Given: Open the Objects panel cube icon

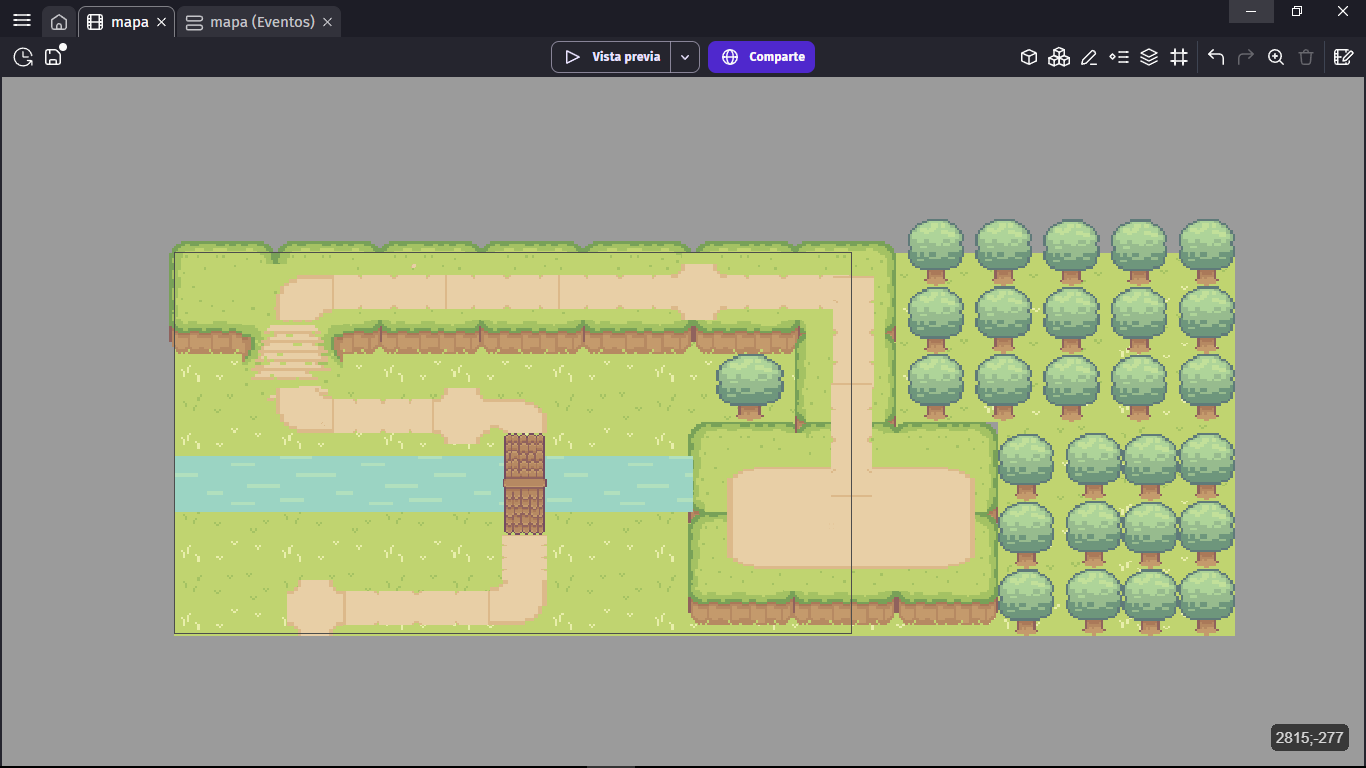Looking at the screenshot, I should click(x=1029, y=57).
